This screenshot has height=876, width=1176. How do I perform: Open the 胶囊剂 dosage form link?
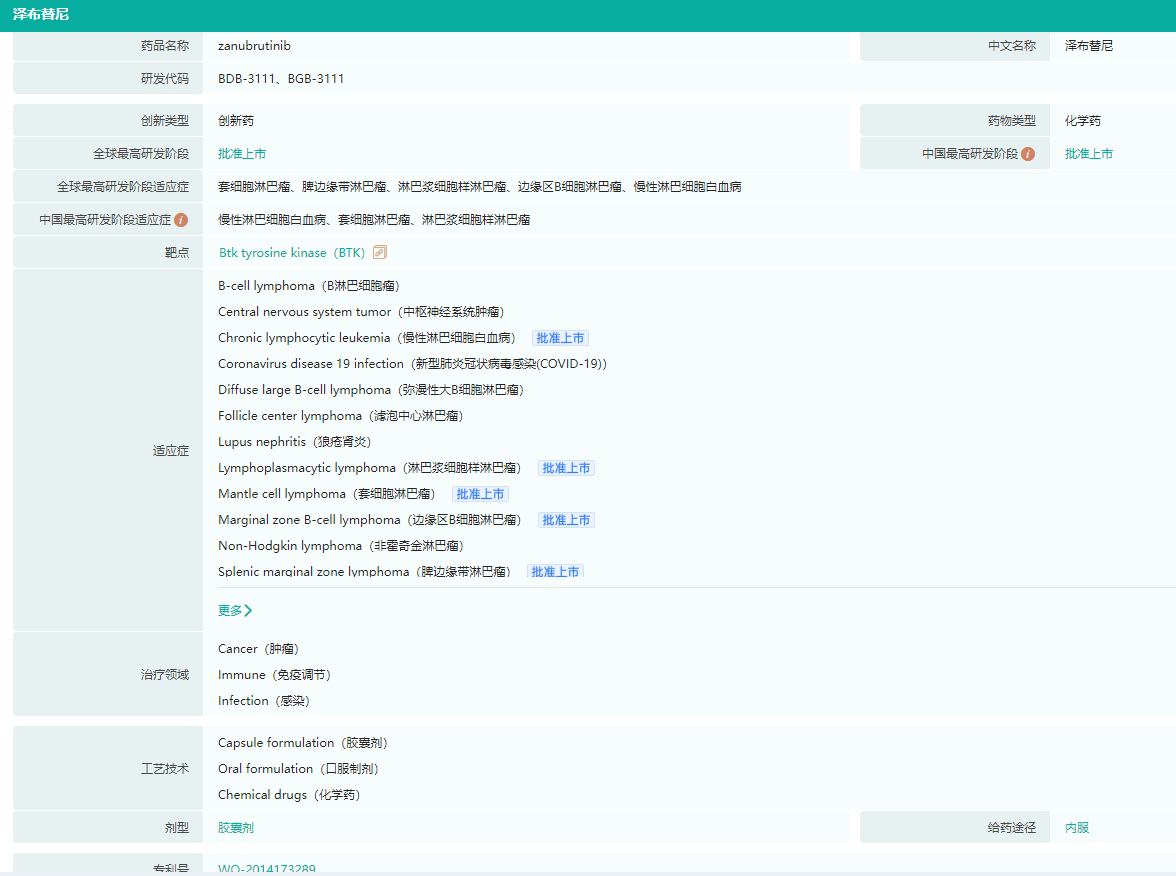[x=236, y=828]
